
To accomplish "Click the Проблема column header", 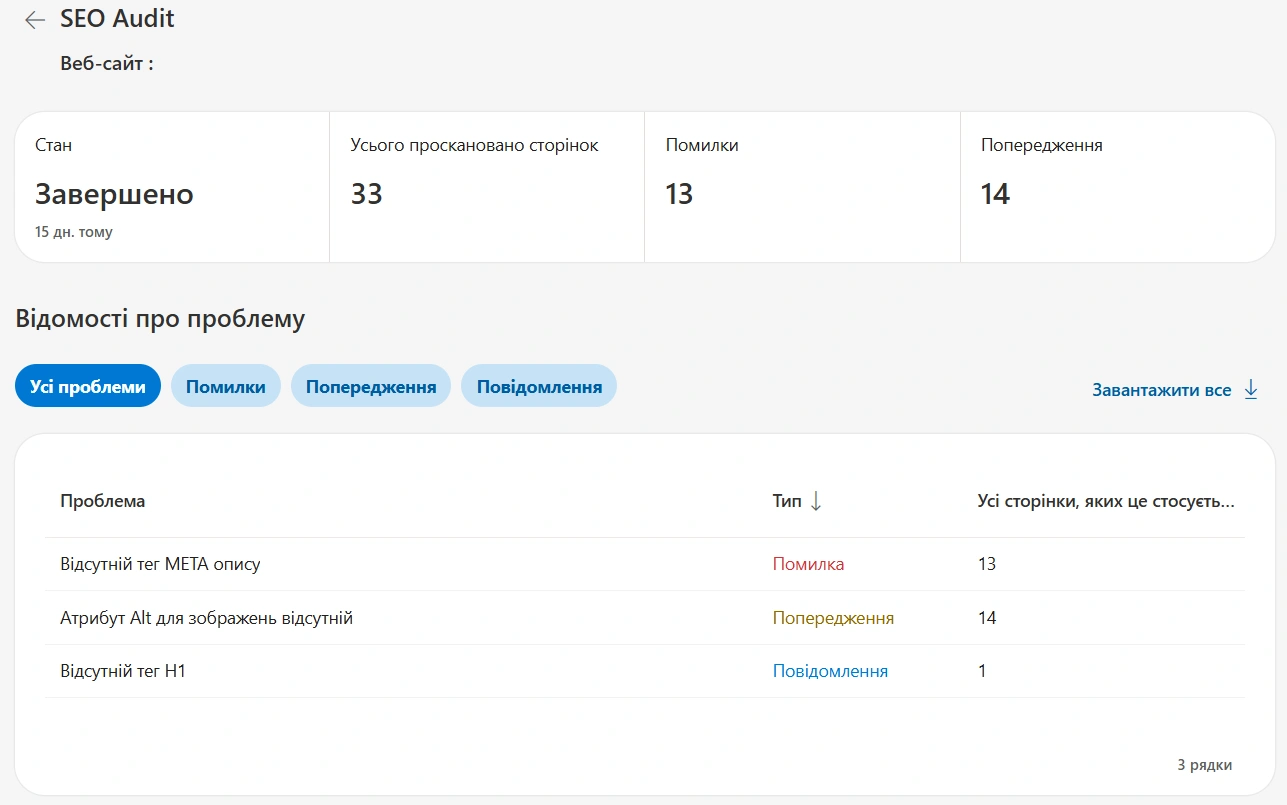I will [x=102, y=501].
